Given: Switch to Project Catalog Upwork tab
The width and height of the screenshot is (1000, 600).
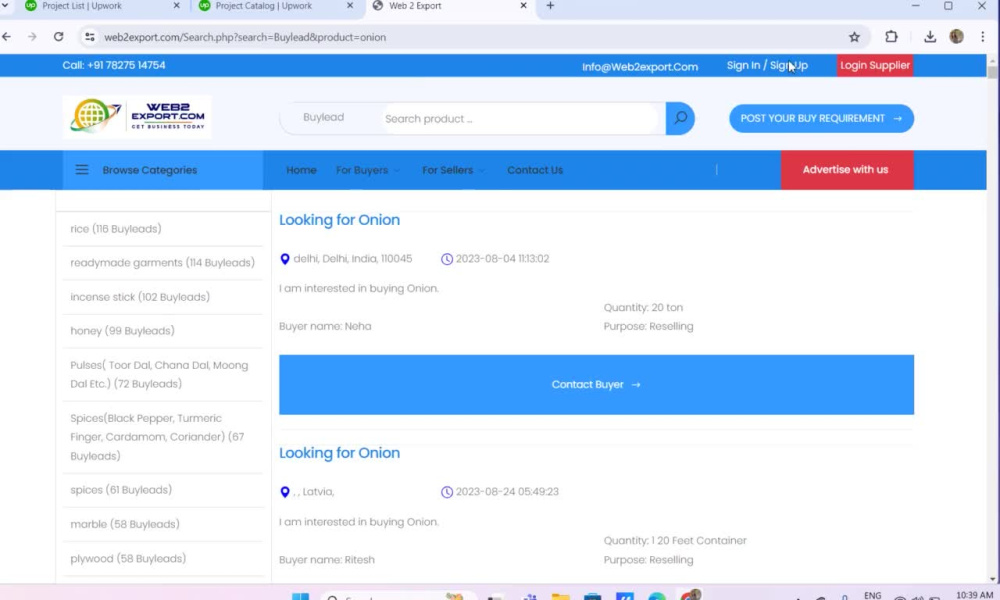Looking at the screenshot, I should point(263,6).
